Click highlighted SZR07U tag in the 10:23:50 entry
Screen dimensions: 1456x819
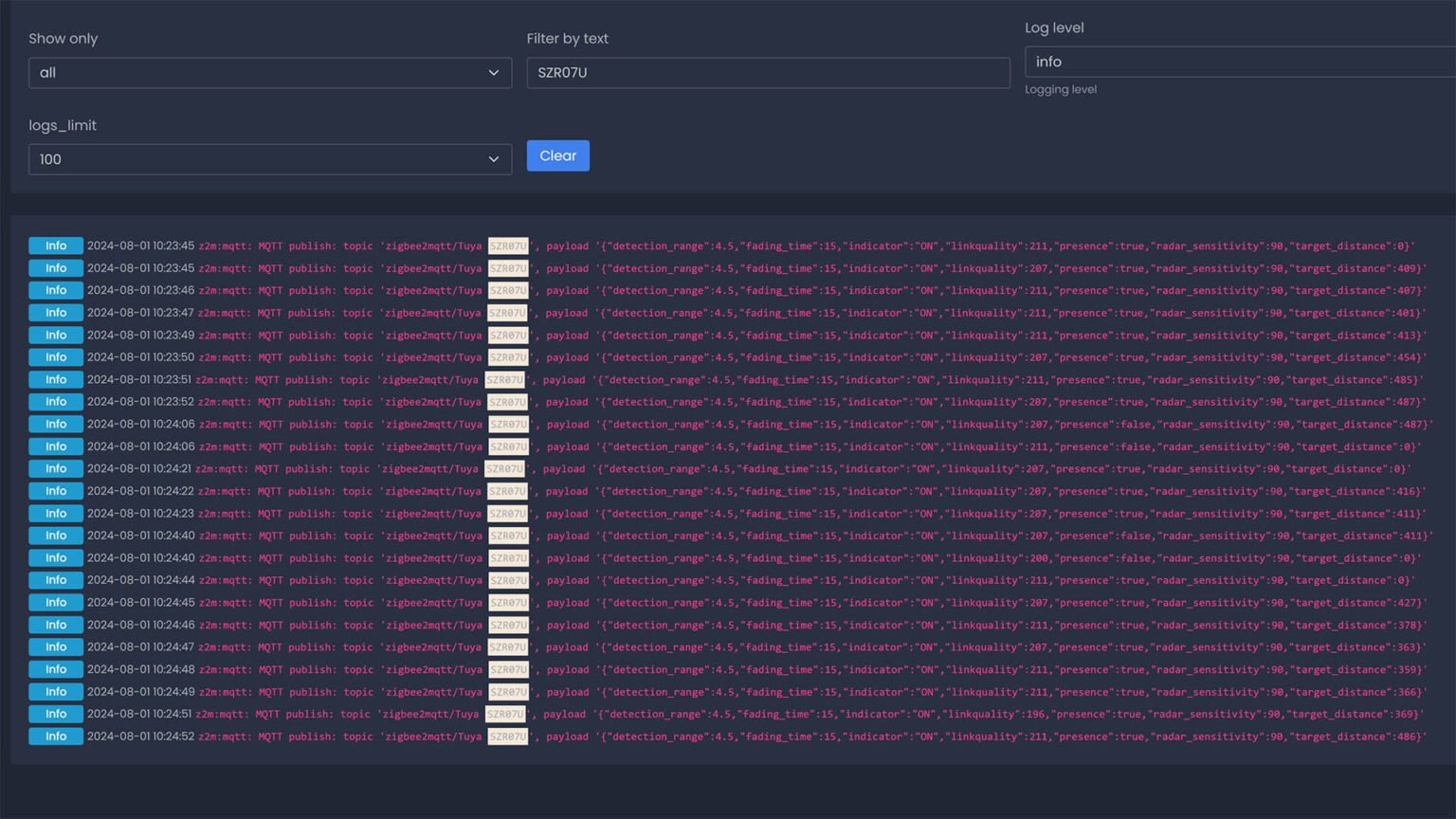pos(508,357)
